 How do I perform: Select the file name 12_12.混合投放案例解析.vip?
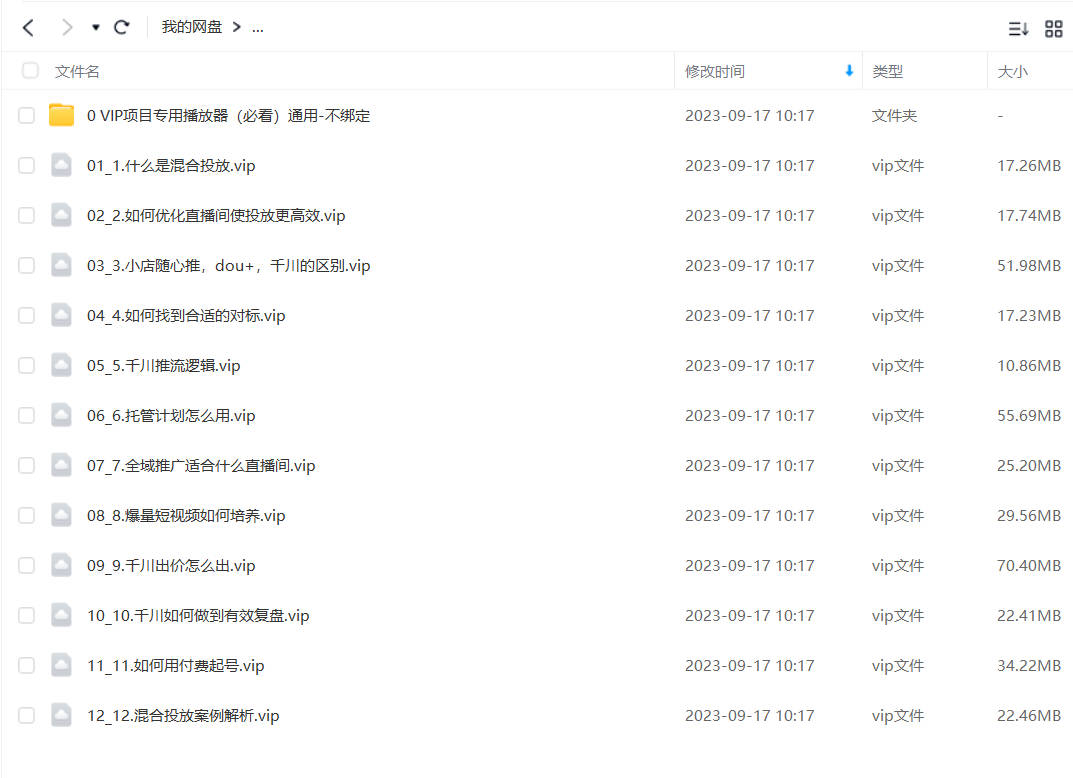183,715
